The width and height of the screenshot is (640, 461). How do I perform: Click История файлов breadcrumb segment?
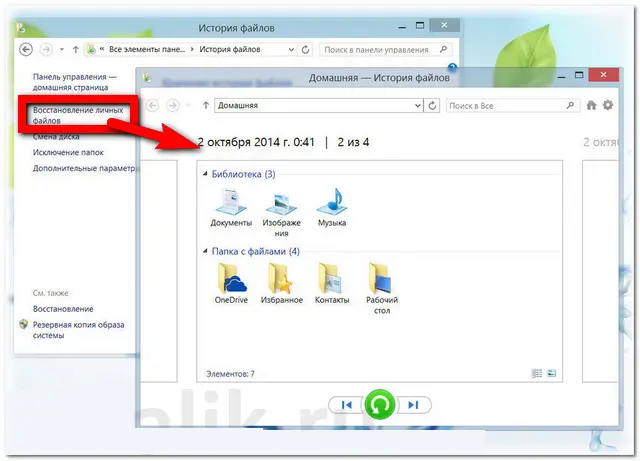click(230, 49)
